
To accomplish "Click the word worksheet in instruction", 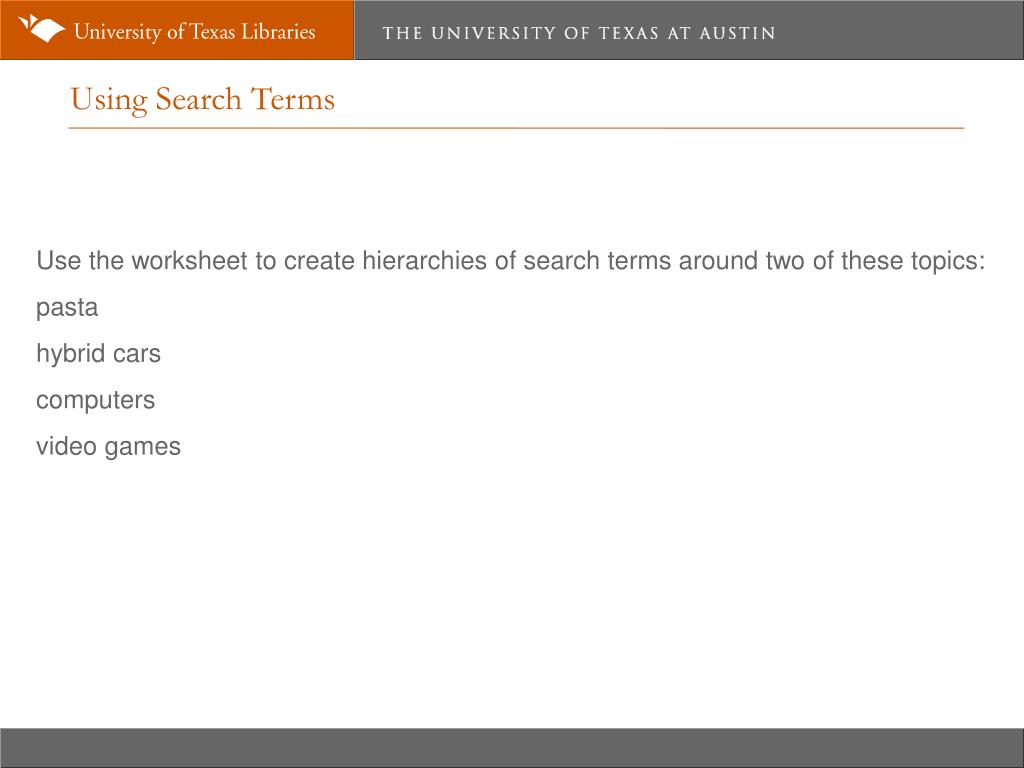I will click(189, 261).
